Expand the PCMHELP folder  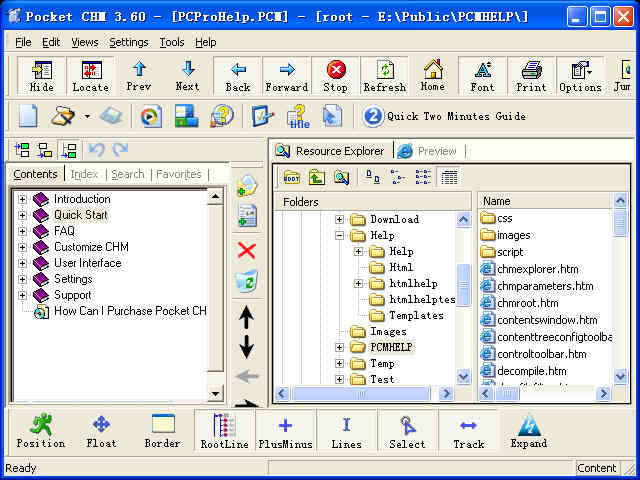pyautogui.click(x=339, y=347)
